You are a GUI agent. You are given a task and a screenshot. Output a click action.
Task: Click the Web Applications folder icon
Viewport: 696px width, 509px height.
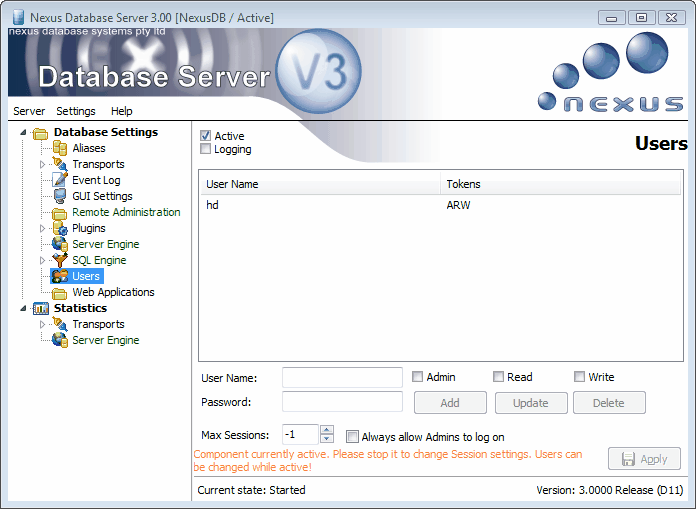(59, 293)
